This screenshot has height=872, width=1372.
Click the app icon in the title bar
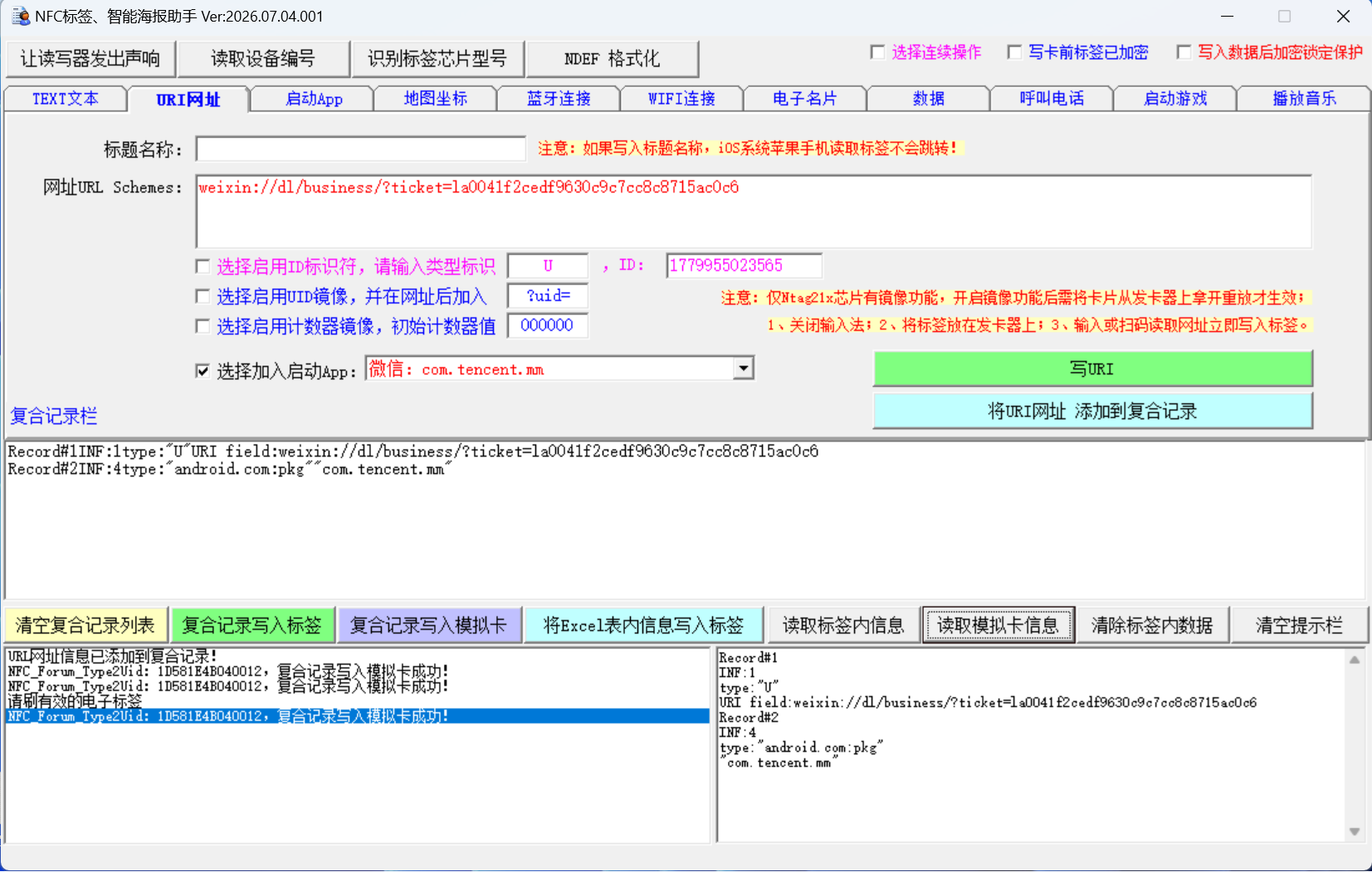pyautogui.click(x=20, y=16)
